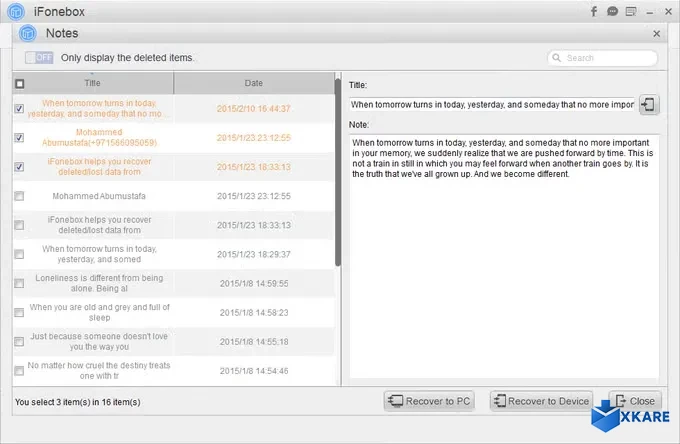Viewport: 680px width, 444px height.
Task: Check the gray iFonebox helps note at 18:33:13
Action: 19,225
